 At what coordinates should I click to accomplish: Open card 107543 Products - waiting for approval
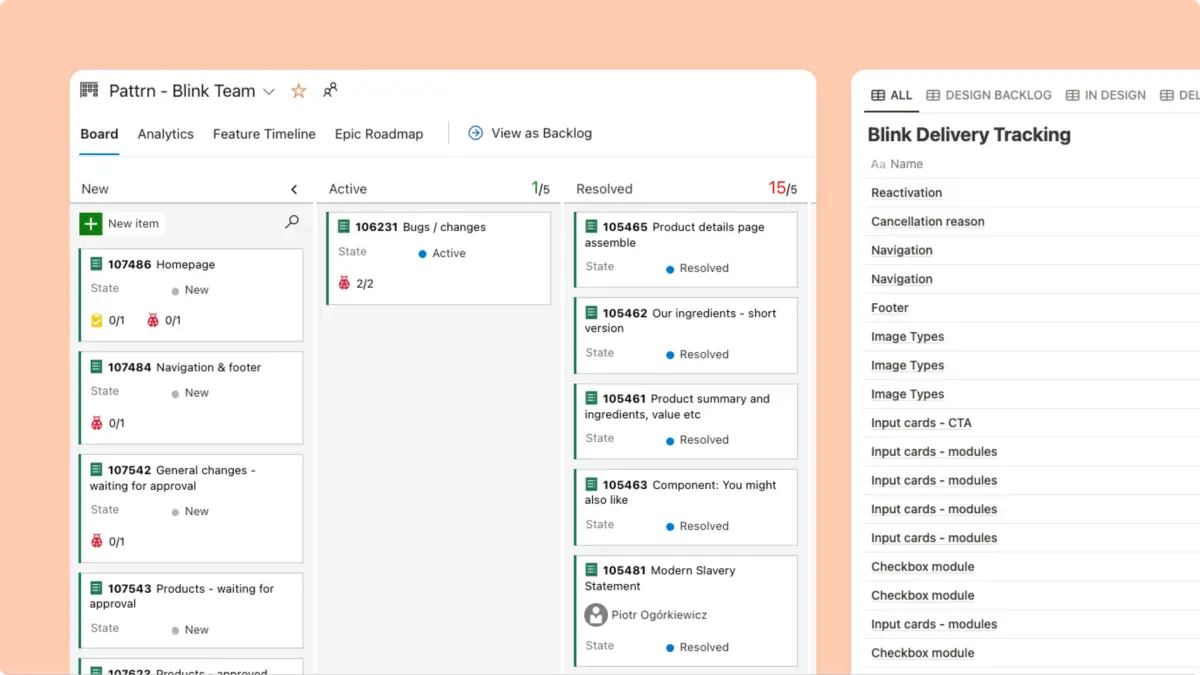pyautogui.click(x=191, y=611)
